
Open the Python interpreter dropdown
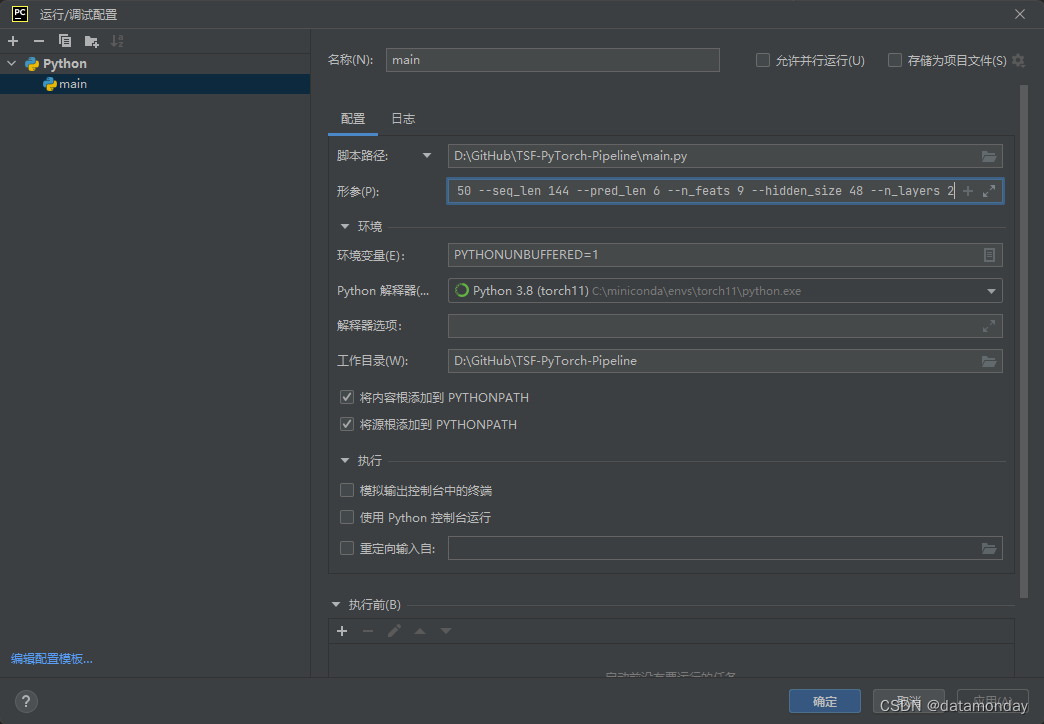tap(991, 291)
